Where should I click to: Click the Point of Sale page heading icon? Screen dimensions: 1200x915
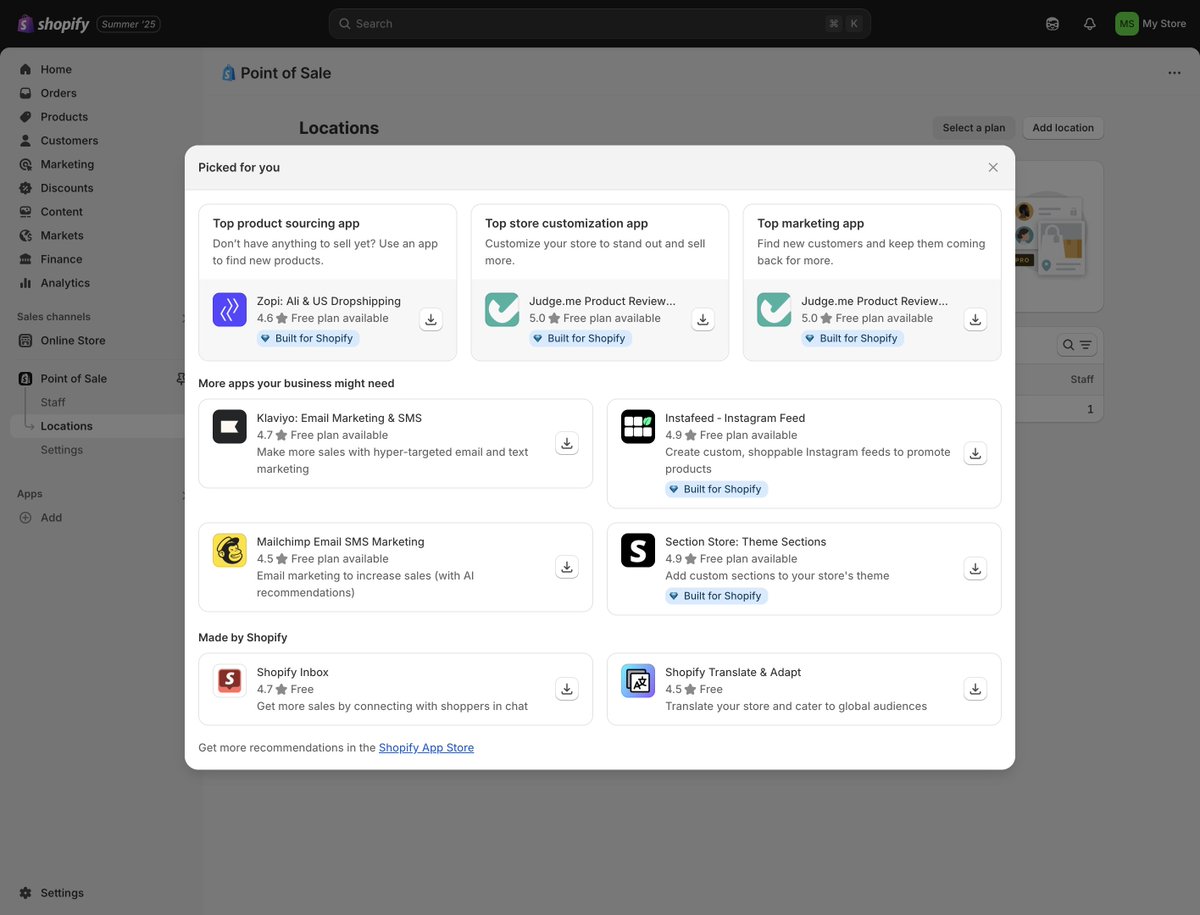coord(229,73)
